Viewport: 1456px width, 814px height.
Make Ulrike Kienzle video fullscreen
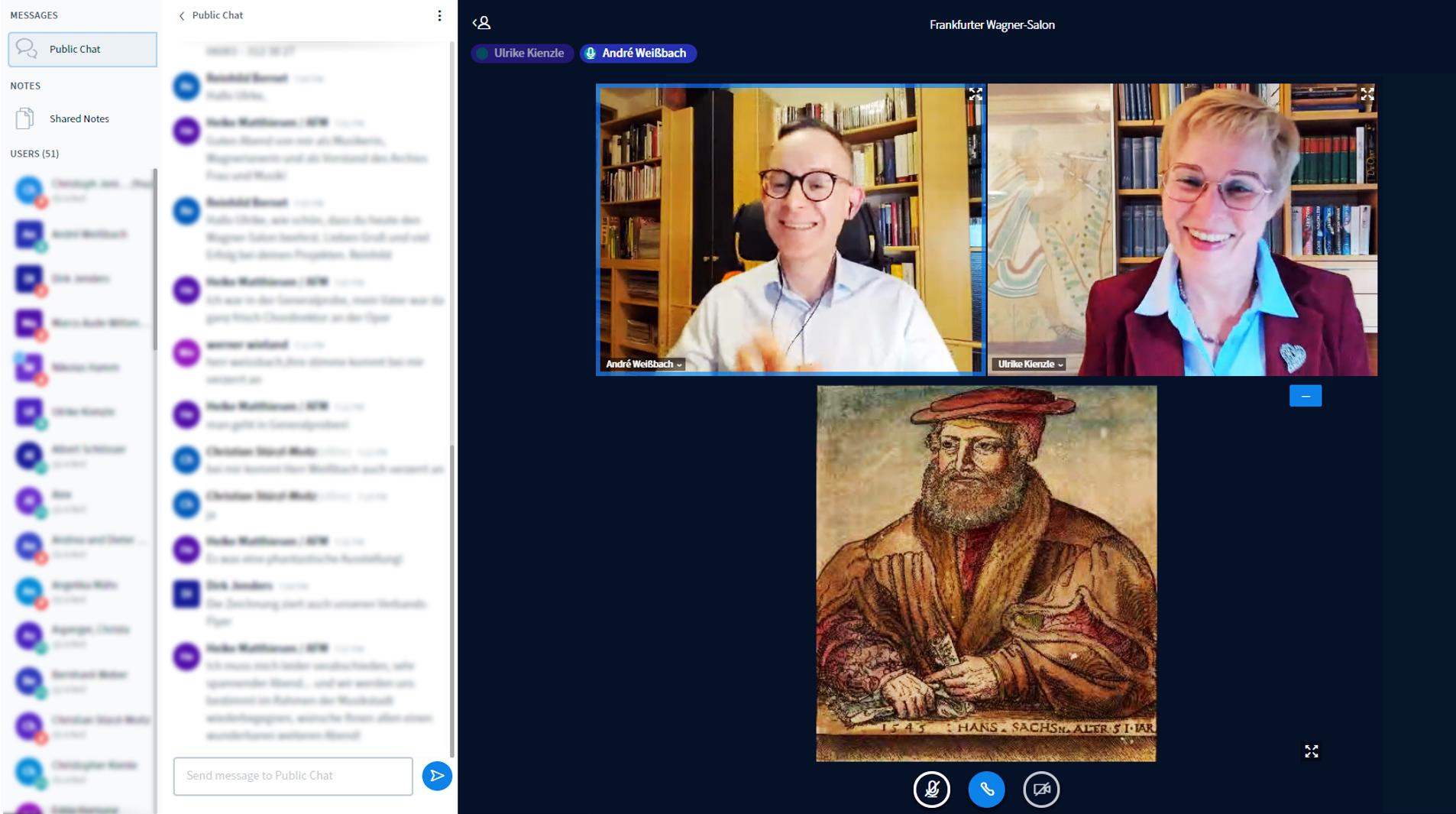click(1367, 94)
